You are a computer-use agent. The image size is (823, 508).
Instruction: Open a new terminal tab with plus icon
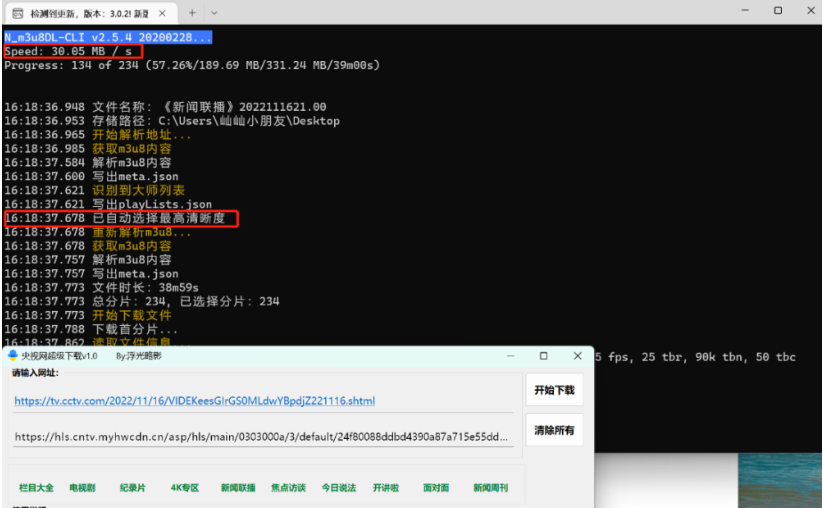click(192, 13)
